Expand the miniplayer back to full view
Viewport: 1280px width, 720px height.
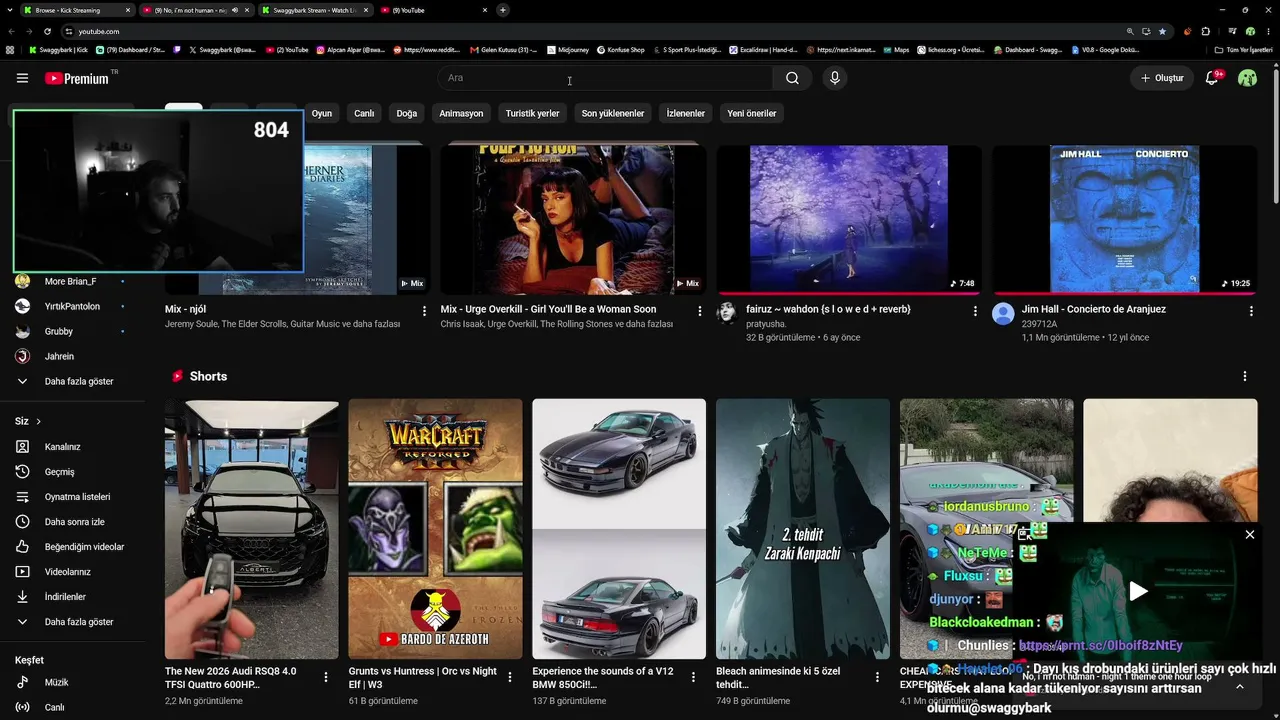click(x=1024, y=535)
